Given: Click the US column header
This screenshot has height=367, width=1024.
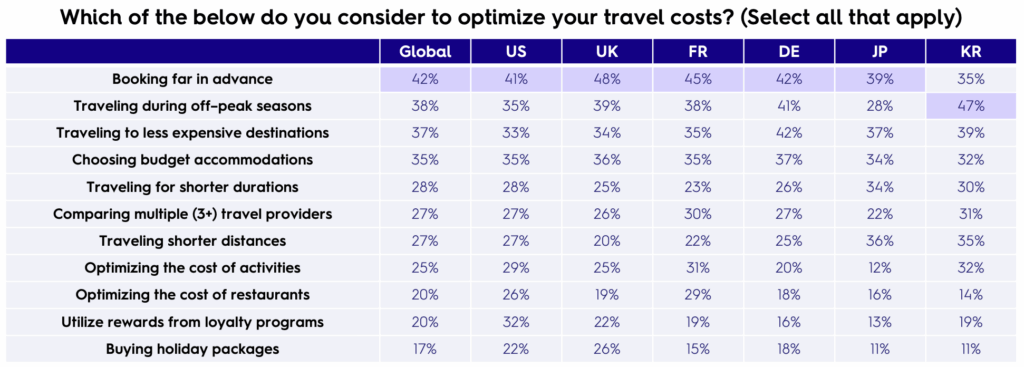Looking at the screenshot, I should tap(516, 52).
